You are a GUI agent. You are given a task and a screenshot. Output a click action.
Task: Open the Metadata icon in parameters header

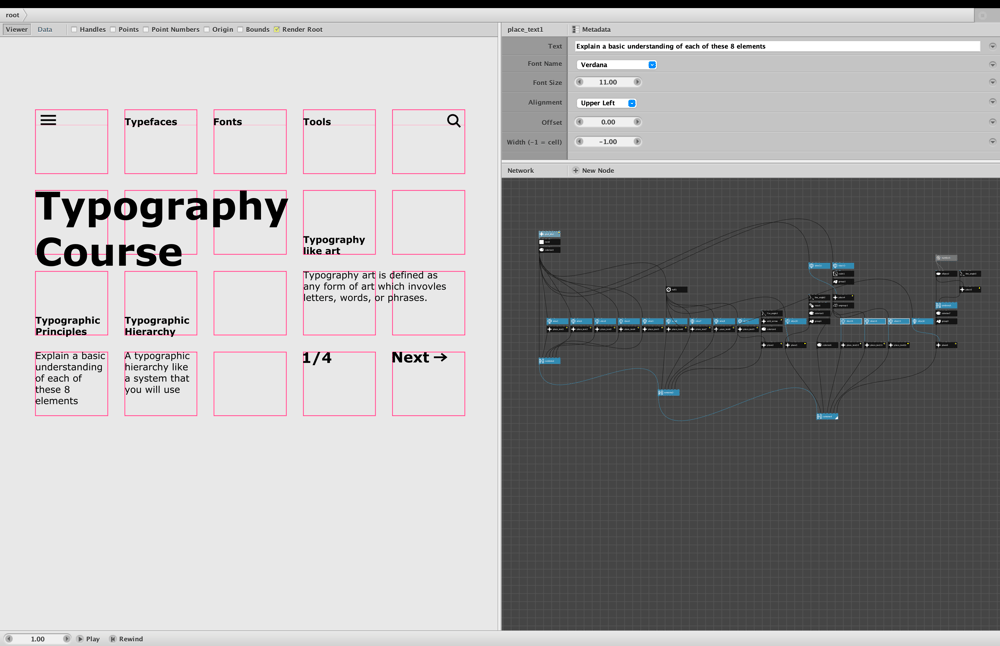coord(574,29)
